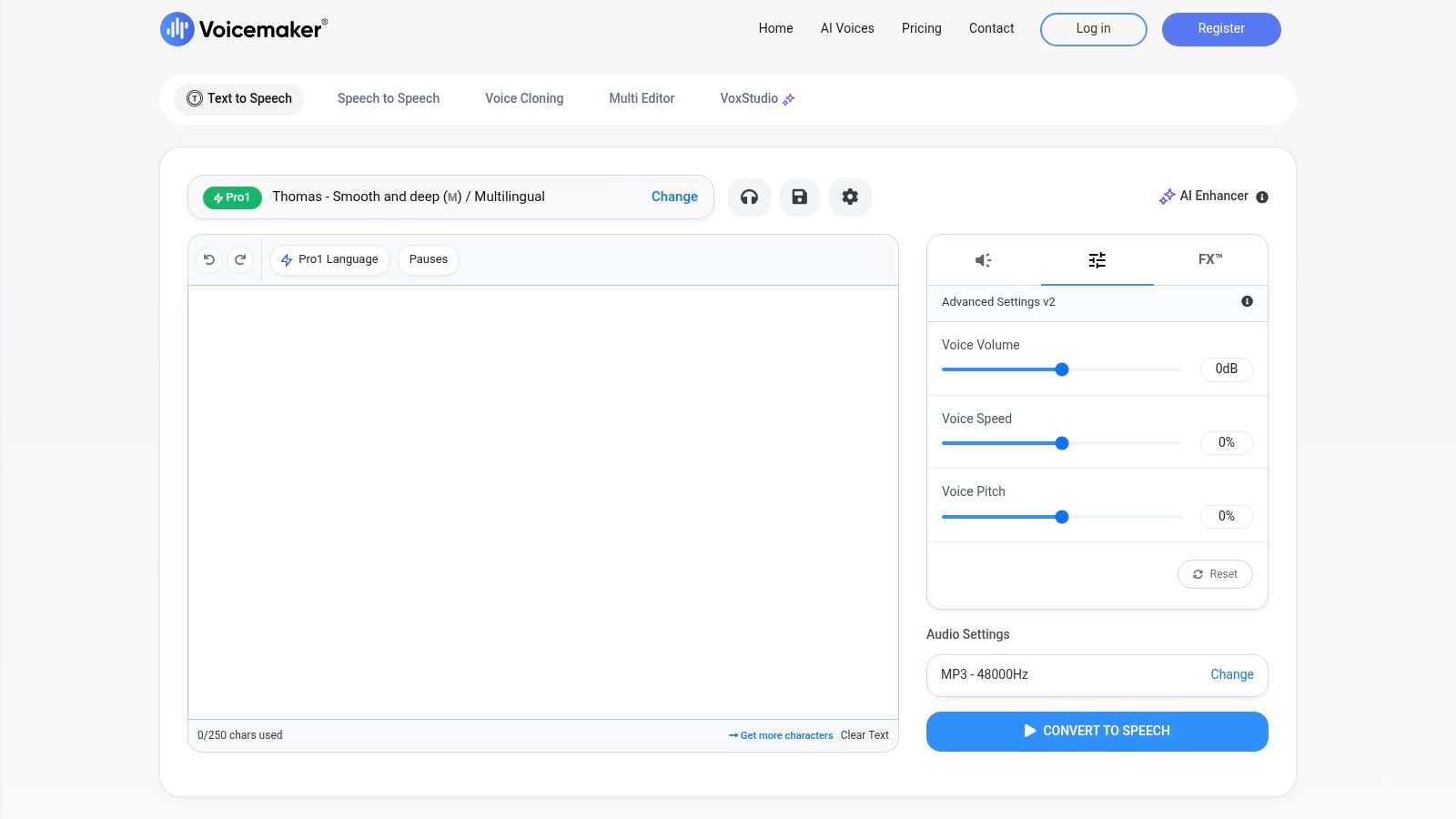
Task: Click the AI Enhancer info icon
Action: [1262, 197]
